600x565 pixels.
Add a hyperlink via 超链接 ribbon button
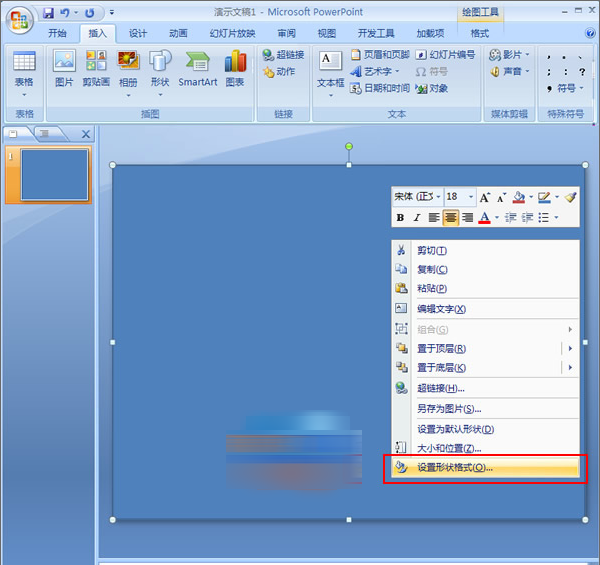tap(284, 55)
